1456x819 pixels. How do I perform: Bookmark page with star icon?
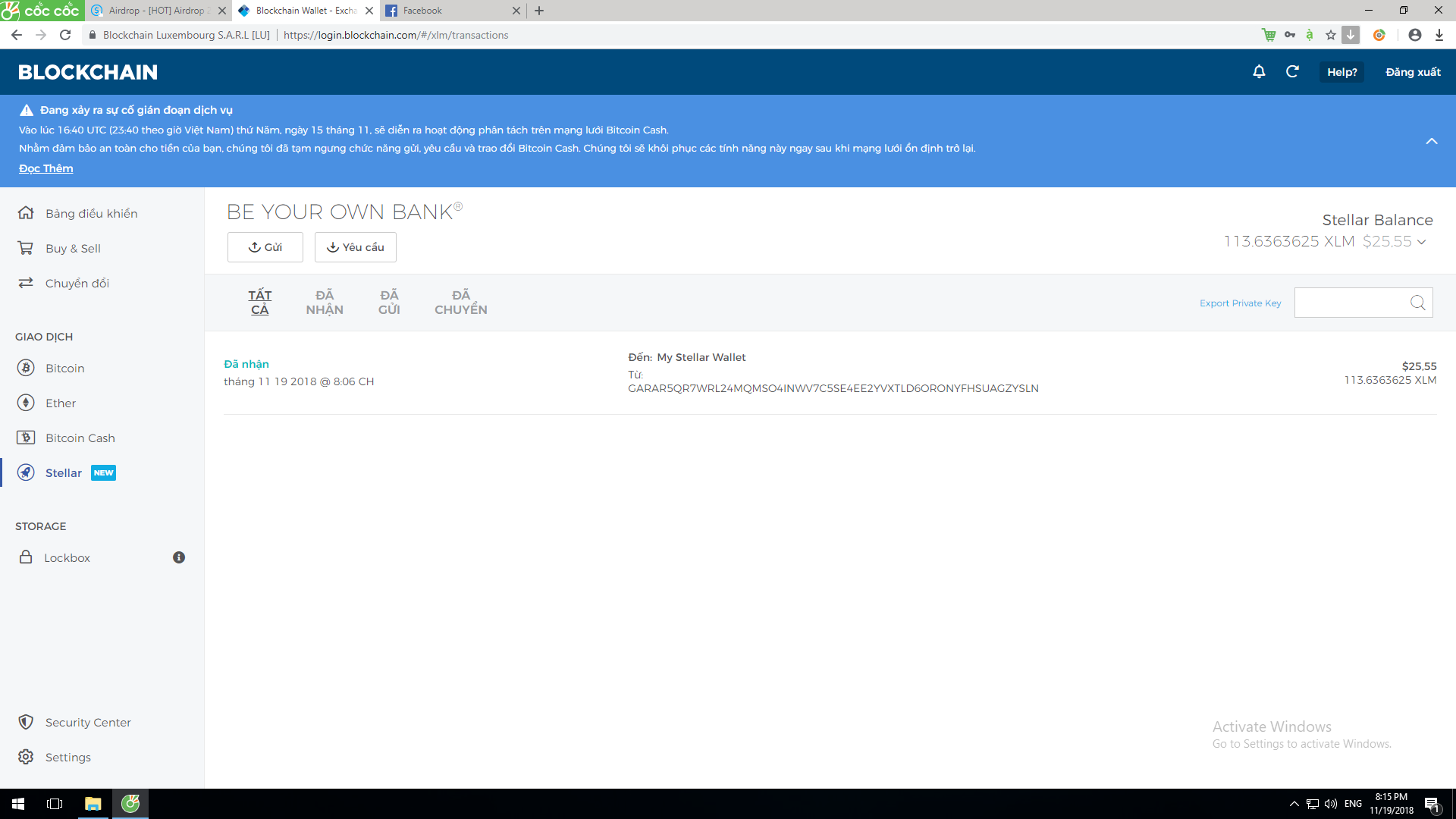click(x=1330, y=35)
